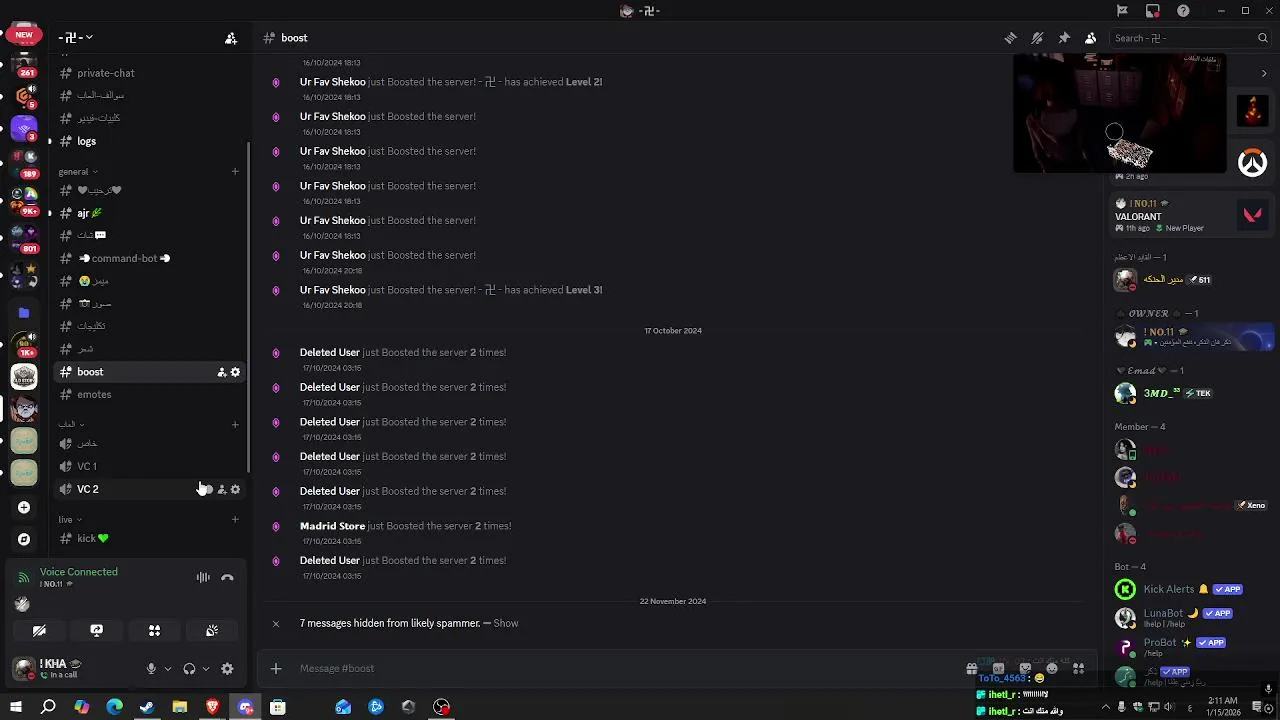Open User Settings gear
Viewport: 1280px width, 720px height.
tap(227, 669)
